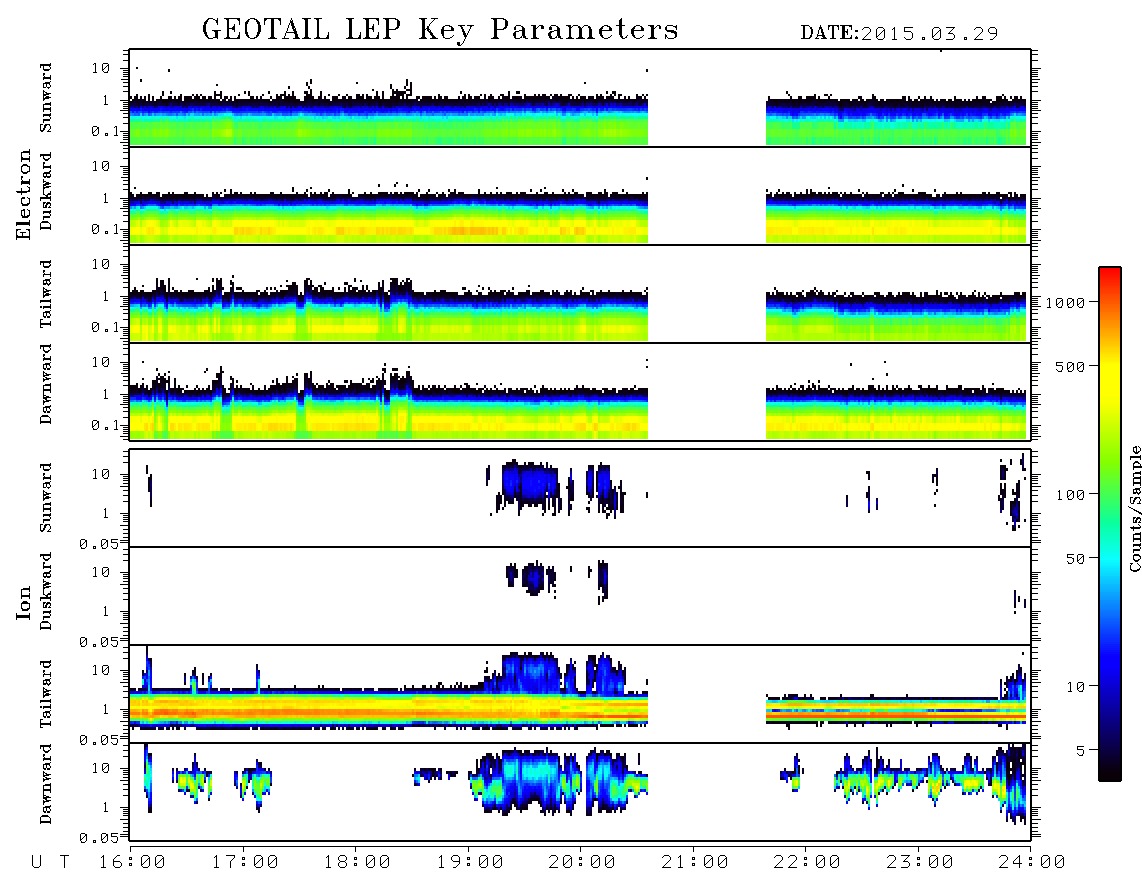The height and width of the screenshot is (880, 1142).
Task: Select the Electron Dawnward axis label
Action: pyautogui.click(x=46, y=384)
